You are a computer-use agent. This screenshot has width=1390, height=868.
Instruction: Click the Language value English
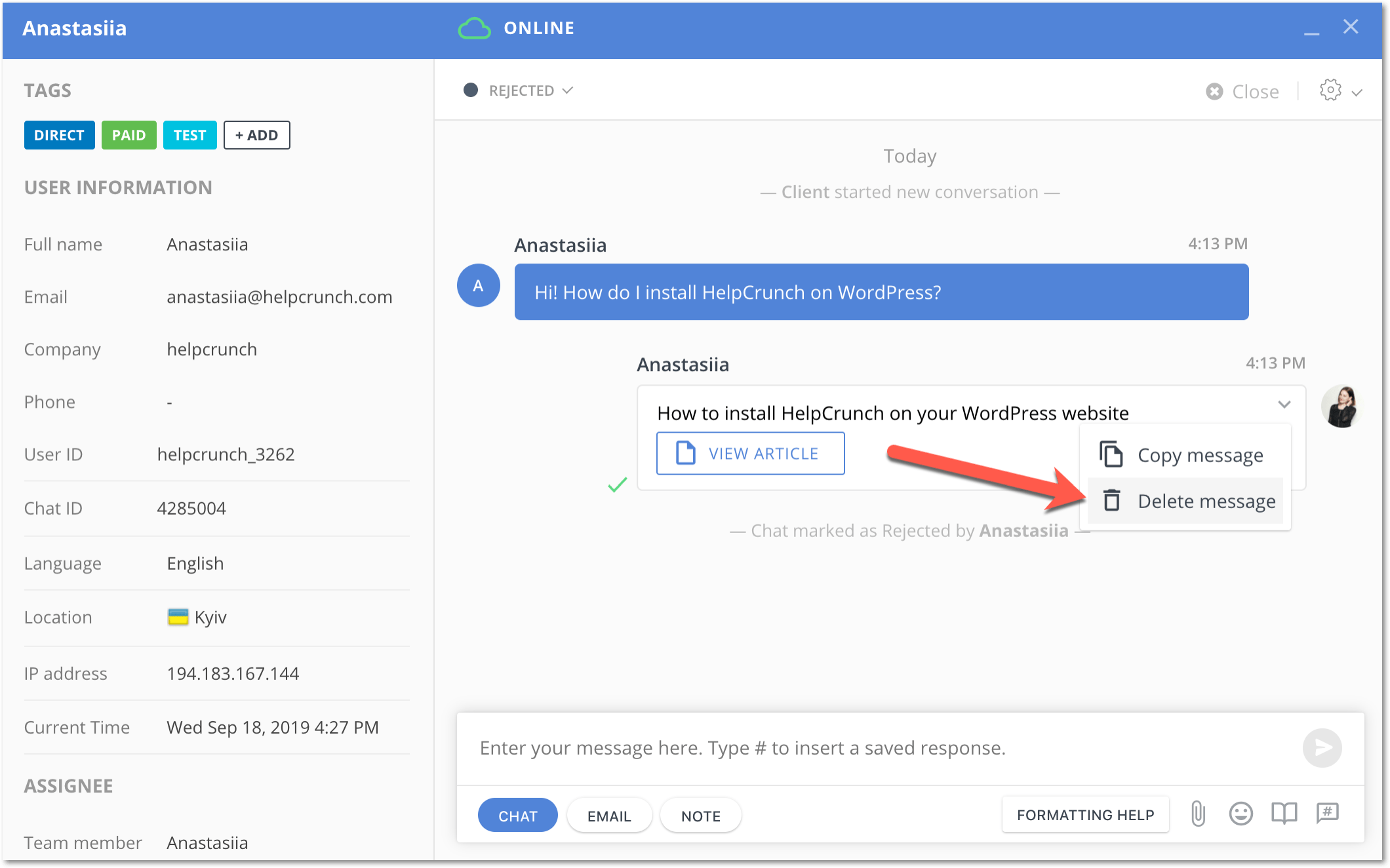pos(195,563)
